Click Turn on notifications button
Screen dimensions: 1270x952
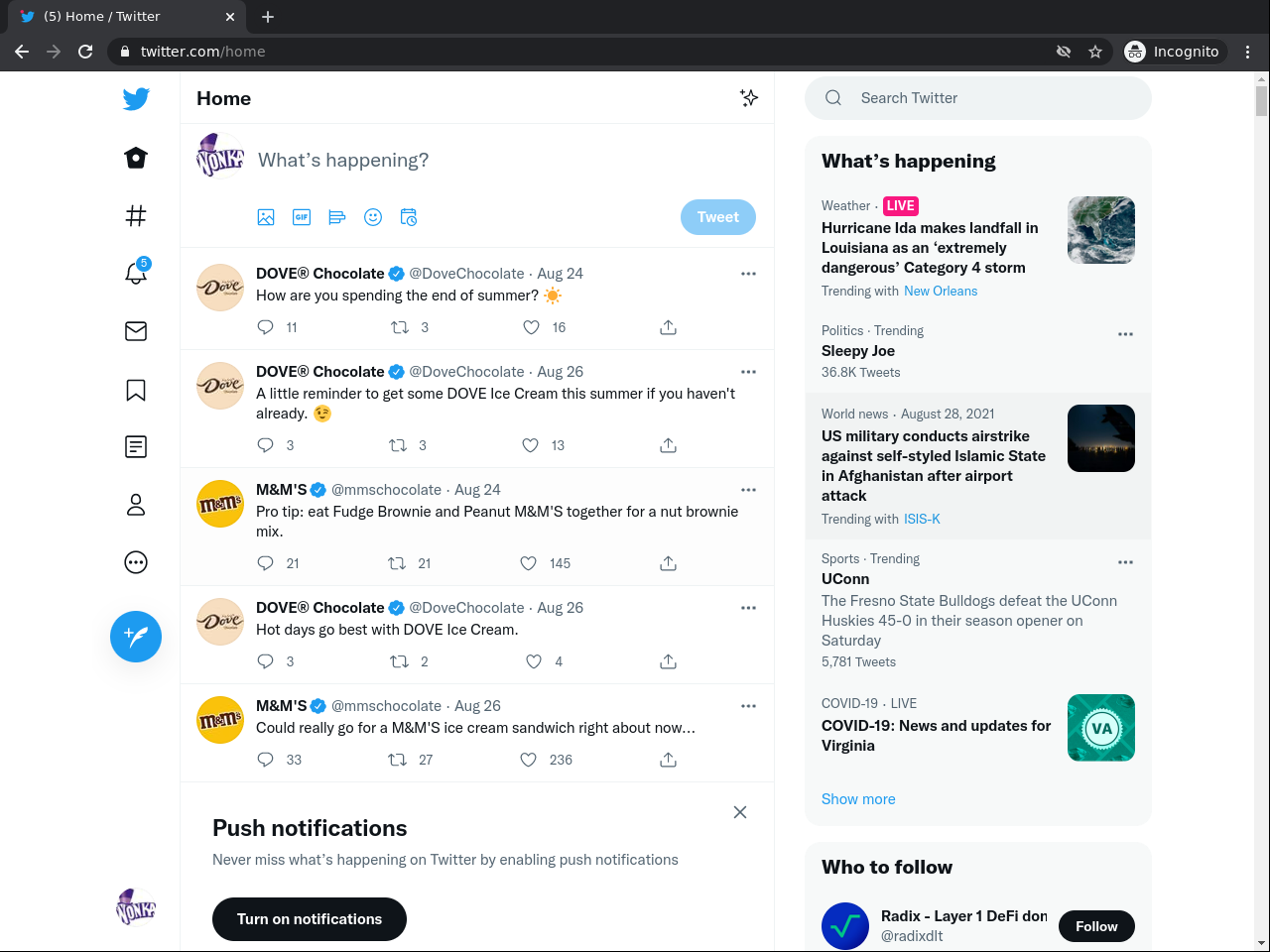310,919
